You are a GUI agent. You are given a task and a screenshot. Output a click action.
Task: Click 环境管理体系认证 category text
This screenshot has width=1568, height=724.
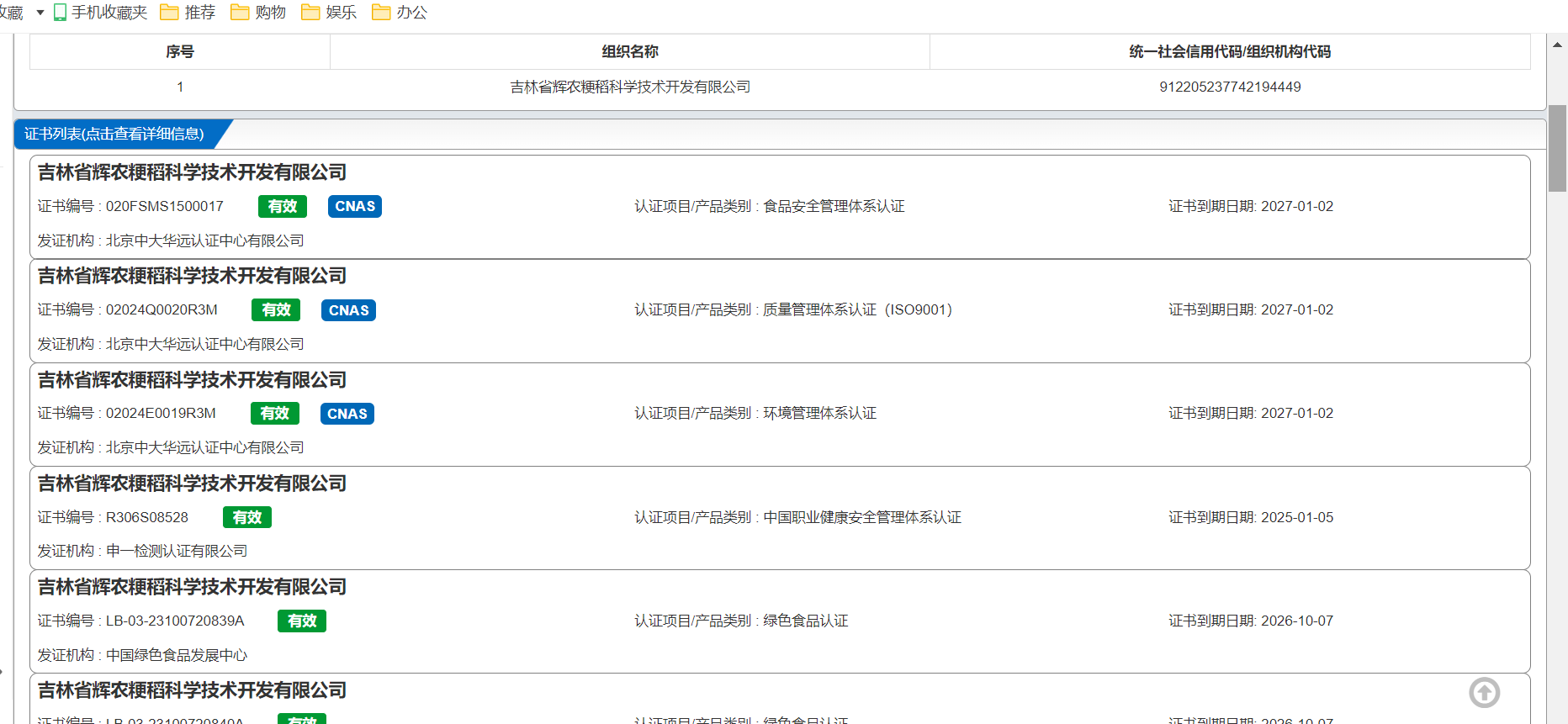(819, 413)
